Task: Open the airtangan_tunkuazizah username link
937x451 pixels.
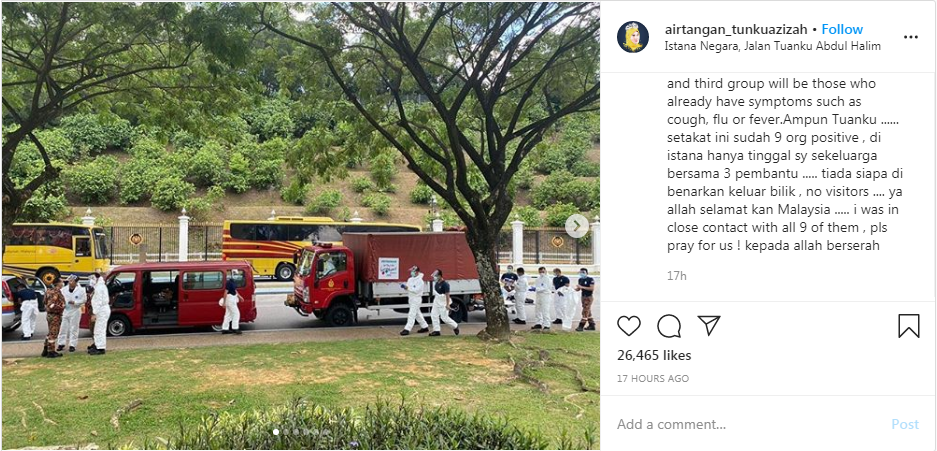Action: [736, 29]
